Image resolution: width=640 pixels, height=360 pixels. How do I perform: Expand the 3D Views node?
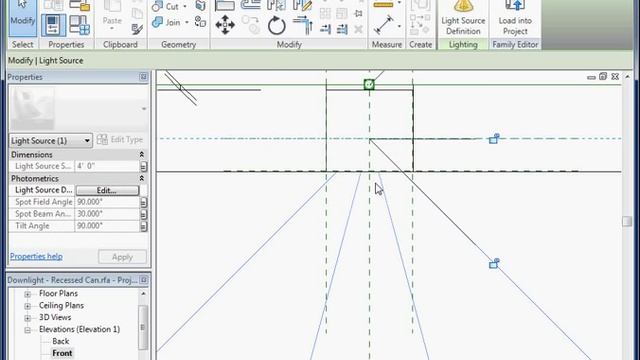[27, 318]
